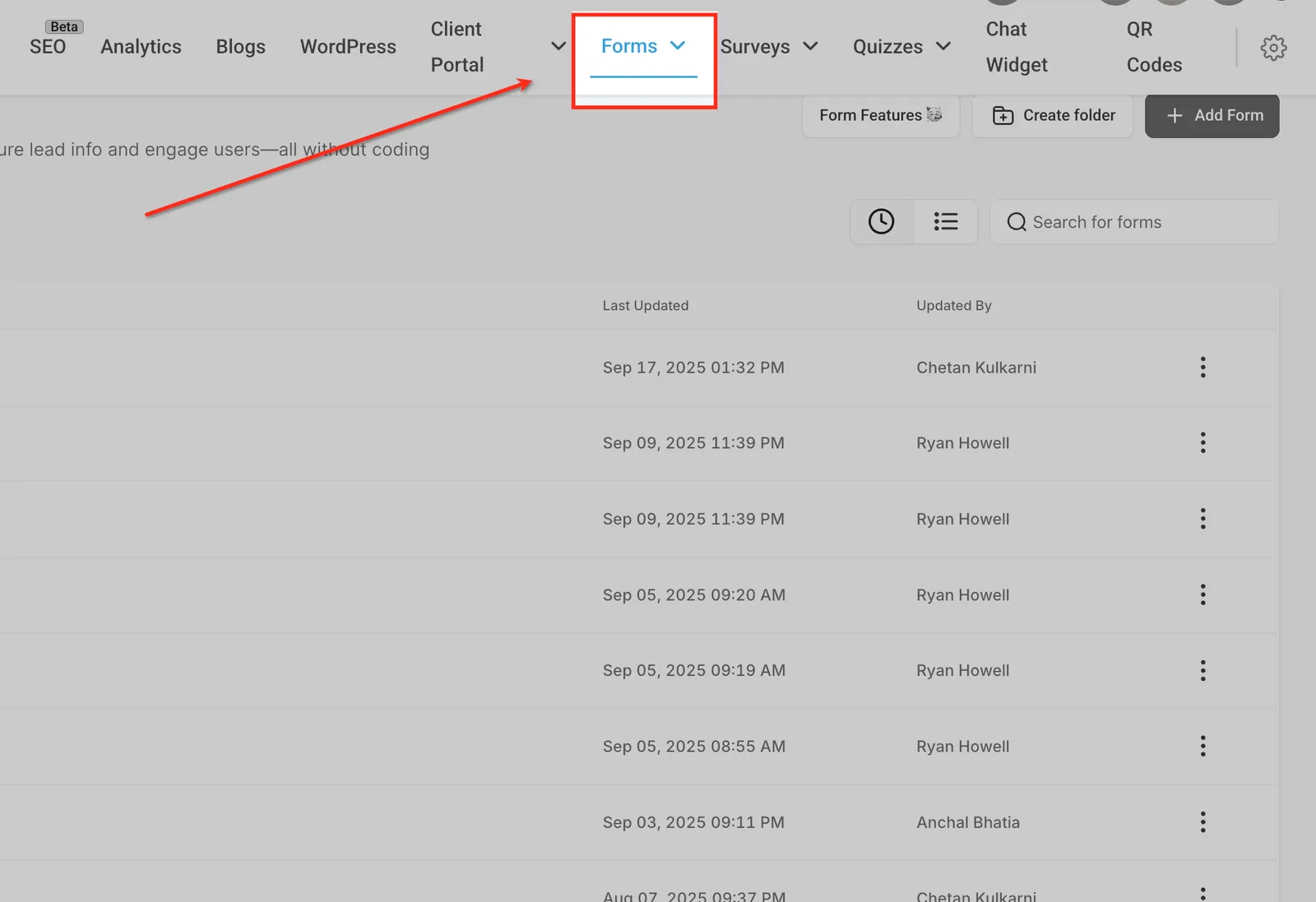Expand the Client Portal dropdown chevron
1316x902 pixels.
(558, 46)
